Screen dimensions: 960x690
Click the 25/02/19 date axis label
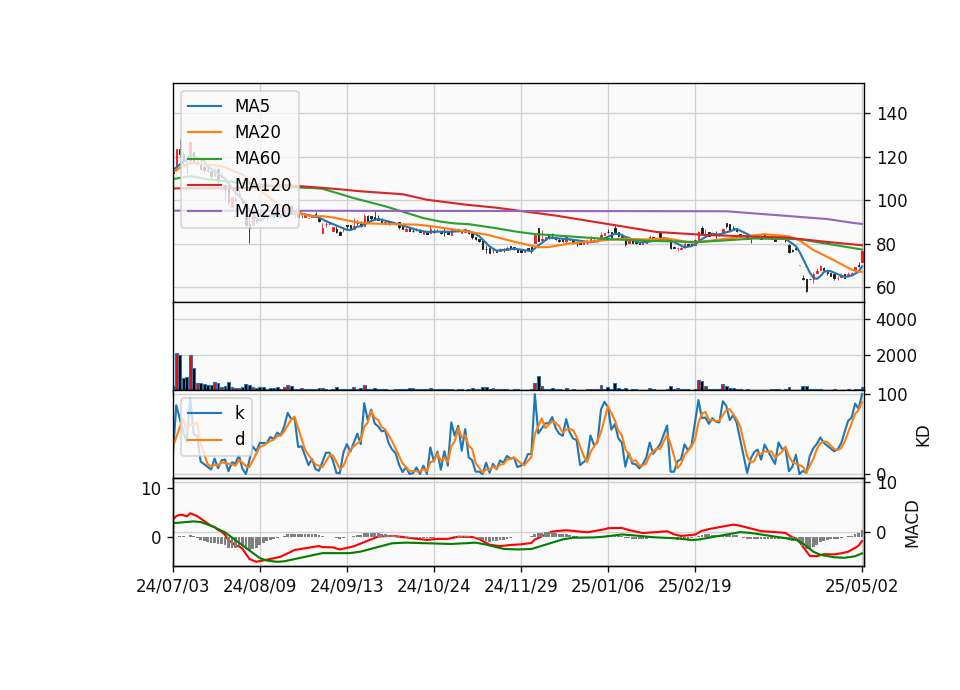tap(695, 586)
